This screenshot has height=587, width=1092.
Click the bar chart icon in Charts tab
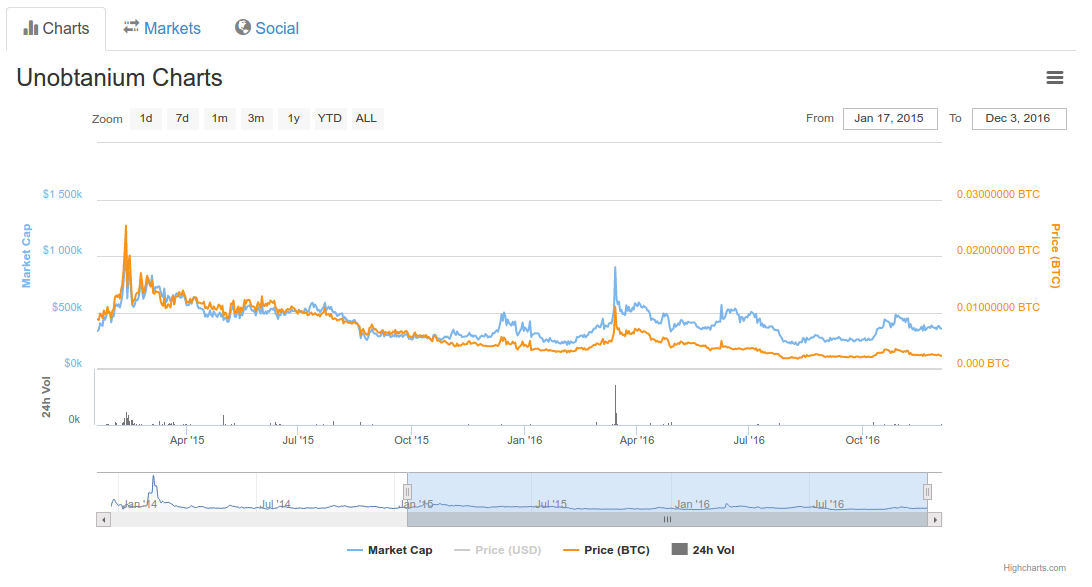click(x=31, y=28)
